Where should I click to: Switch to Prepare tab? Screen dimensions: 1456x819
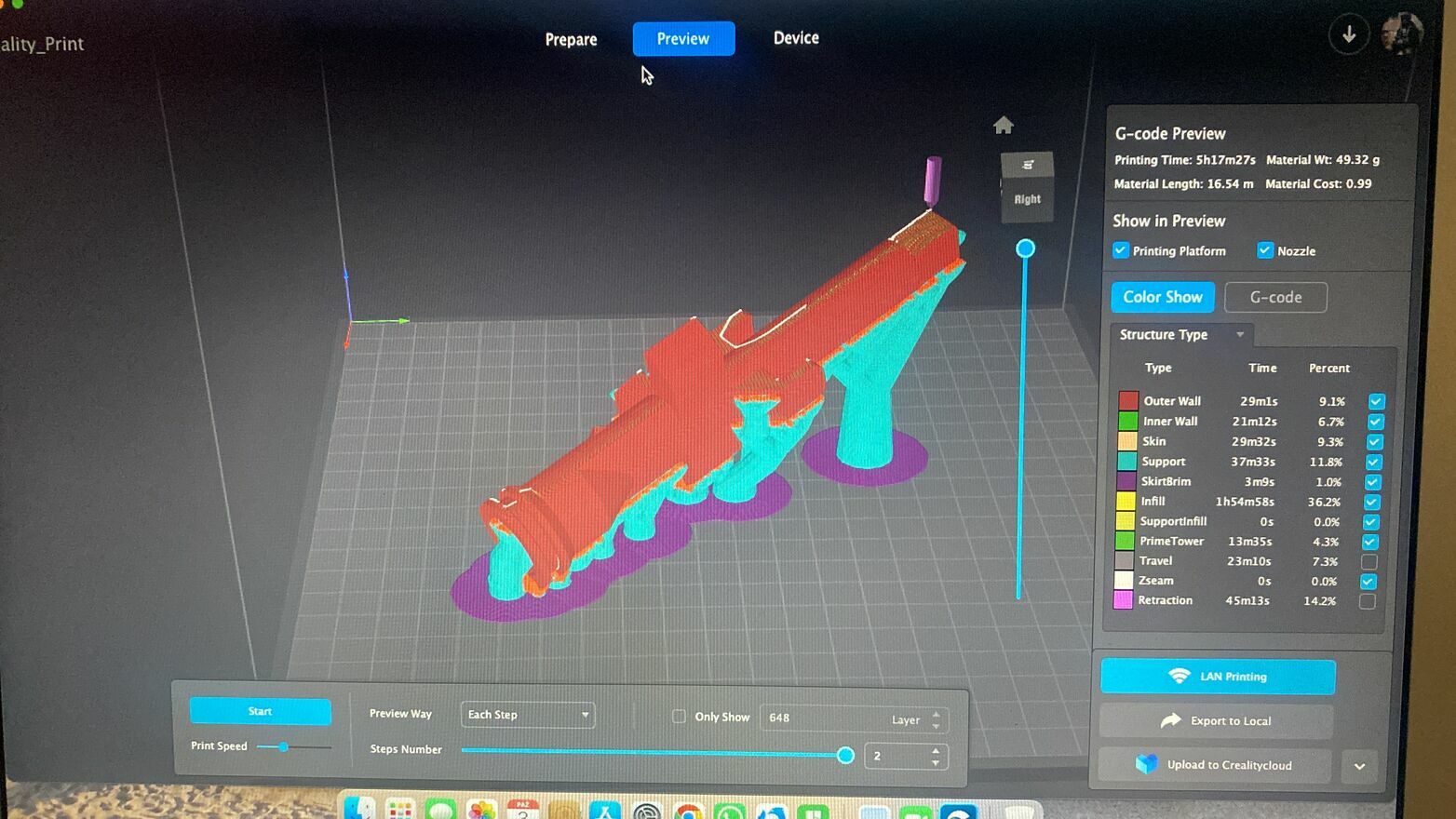571,39
